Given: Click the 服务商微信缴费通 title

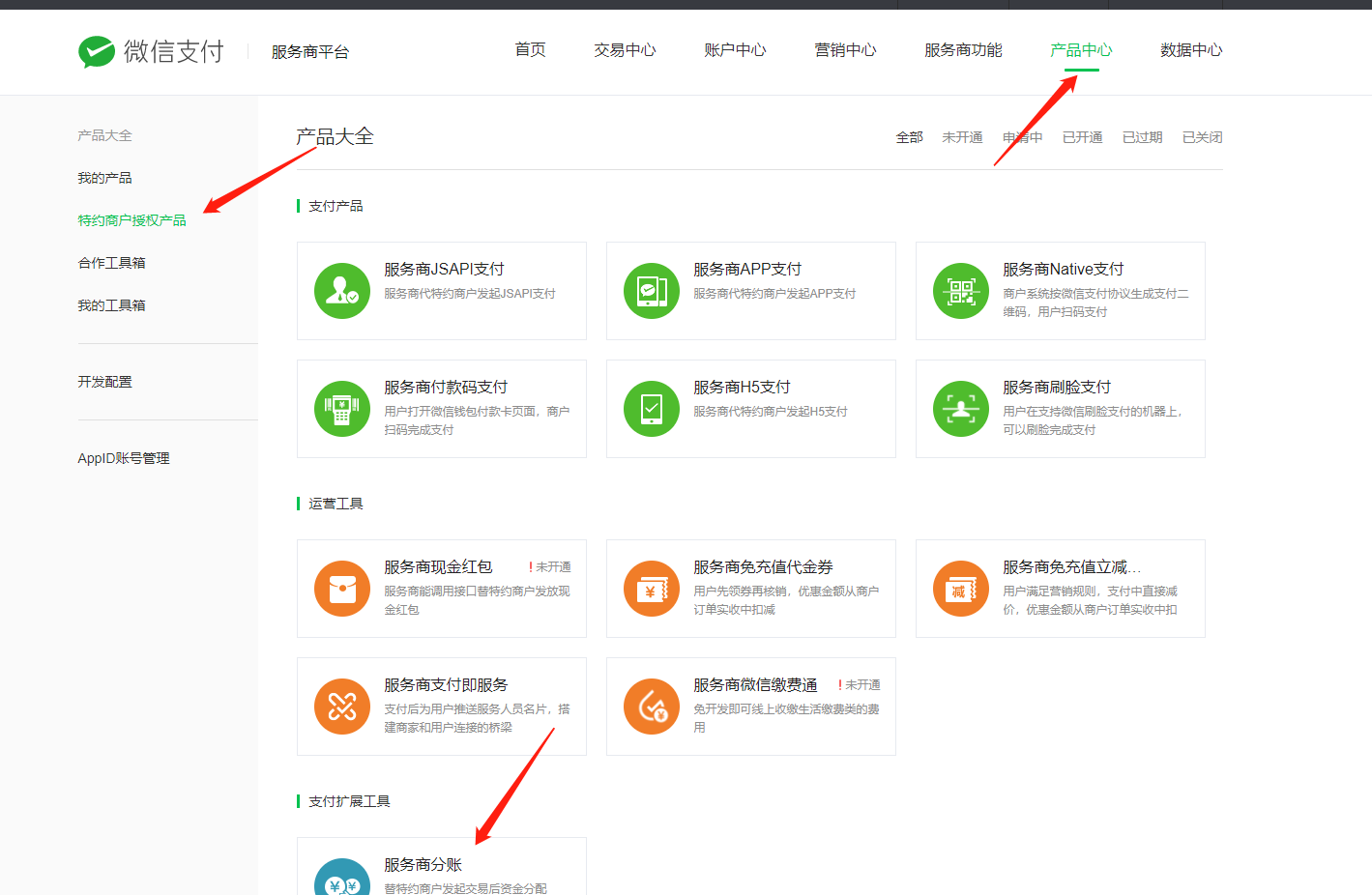Looking at the screenshot, I should [755, 685].
